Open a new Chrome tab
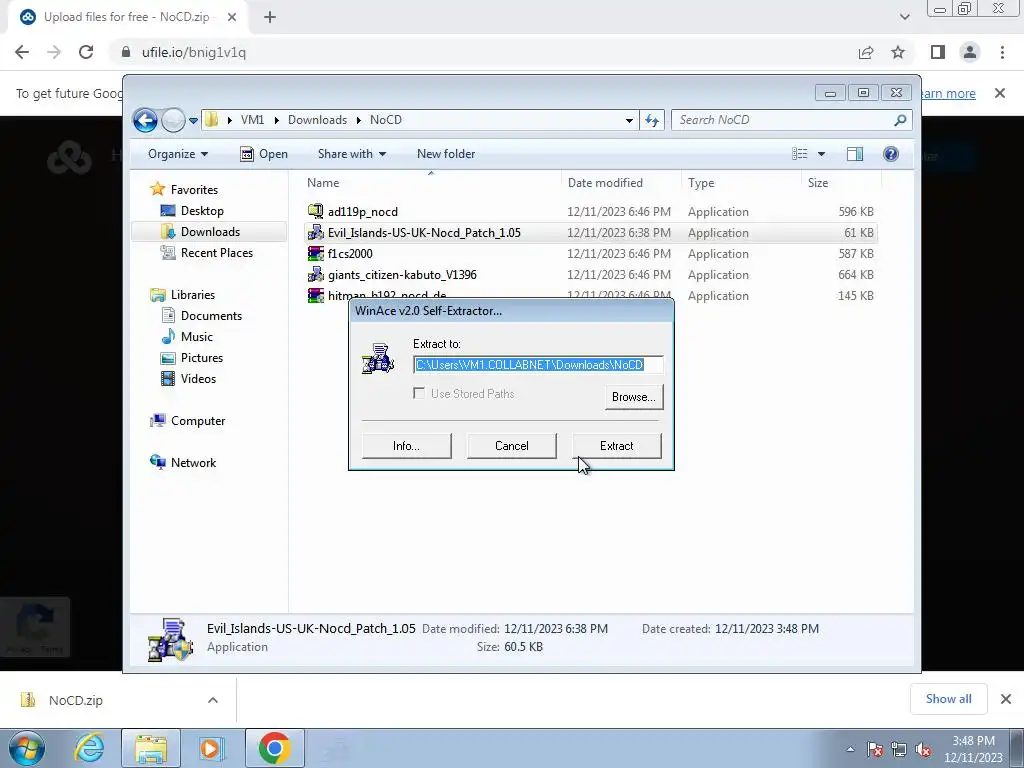This screenshot has width=1024, height=768. pos(270,17)
